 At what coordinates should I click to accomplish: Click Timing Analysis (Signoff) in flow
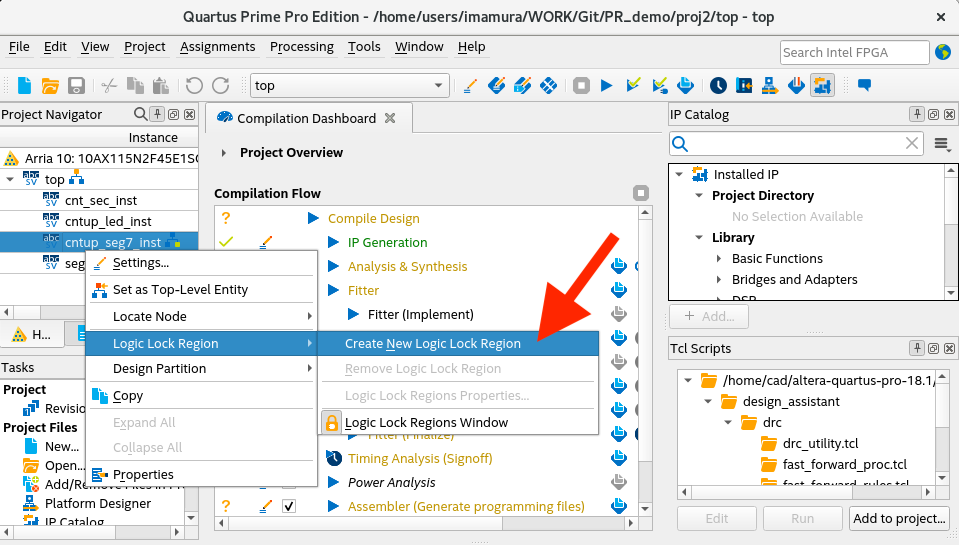tap(420, 458)
